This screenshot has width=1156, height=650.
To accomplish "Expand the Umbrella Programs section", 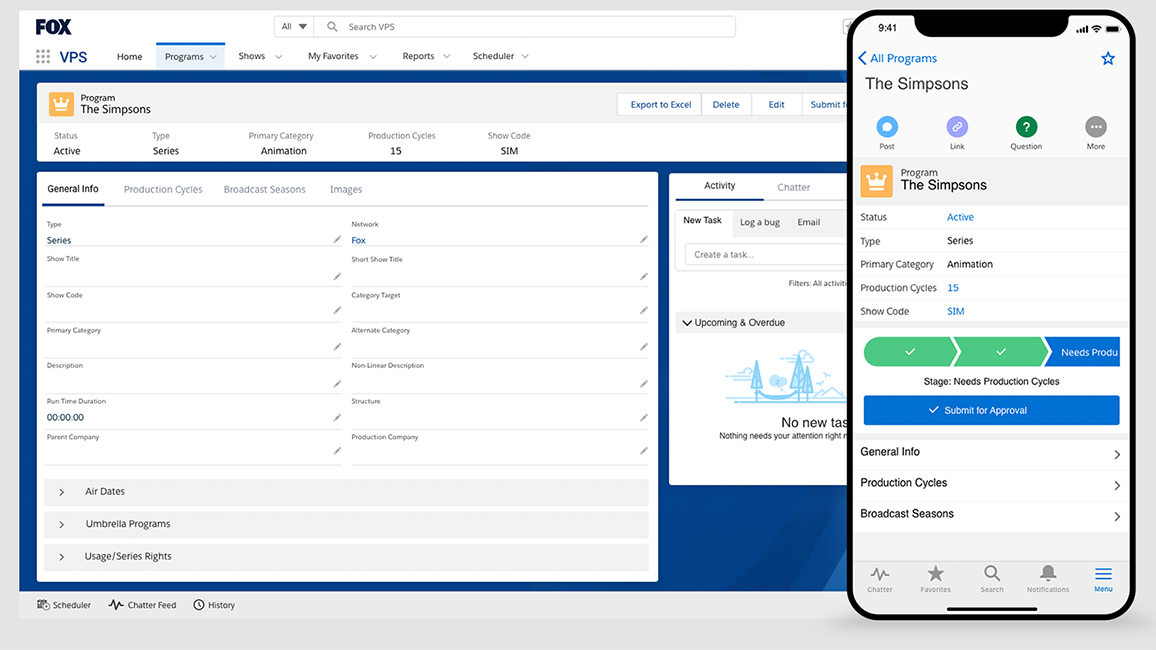I will [x=62, y=524].
